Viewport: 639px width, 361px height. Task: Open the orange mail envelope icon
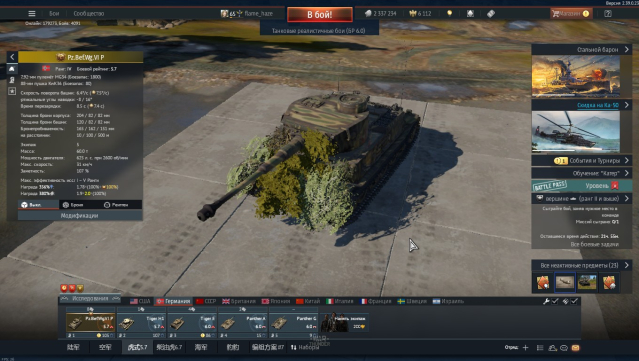coord(575,348)
